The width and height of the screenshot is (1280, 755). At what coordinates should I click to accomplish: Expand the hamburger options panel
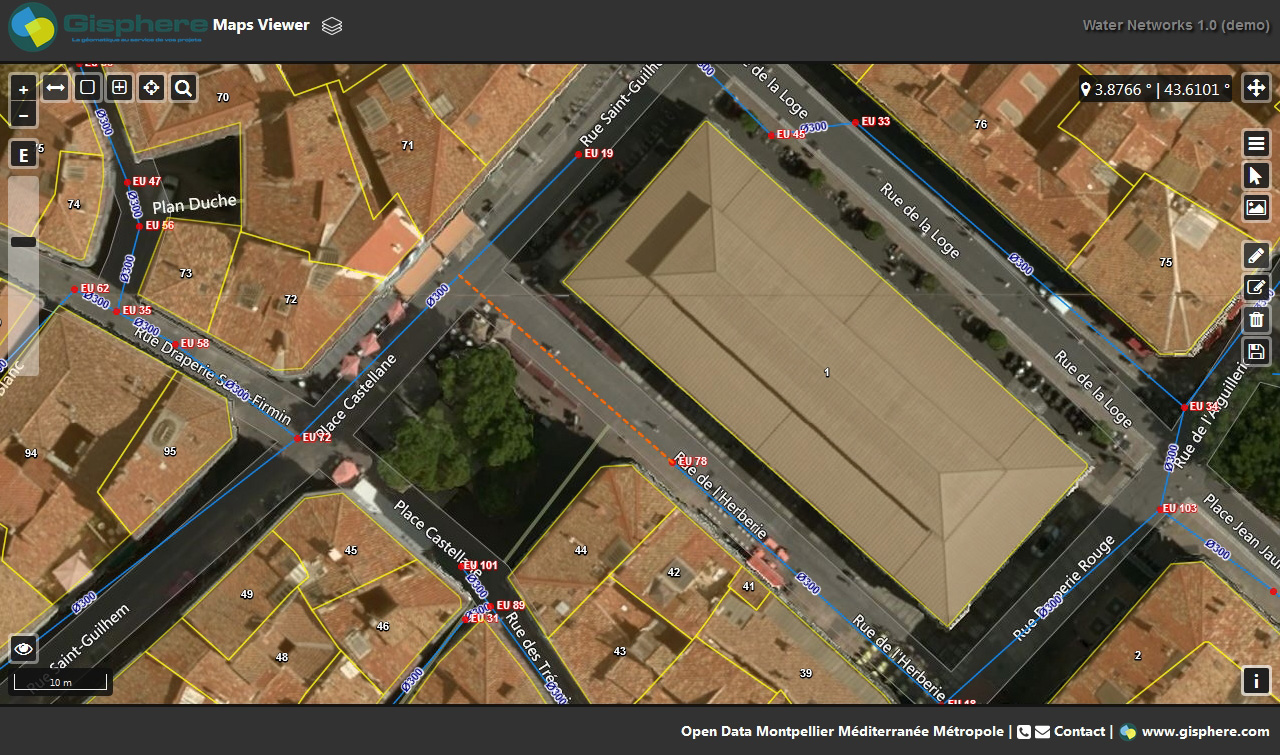pos(1256,143)
